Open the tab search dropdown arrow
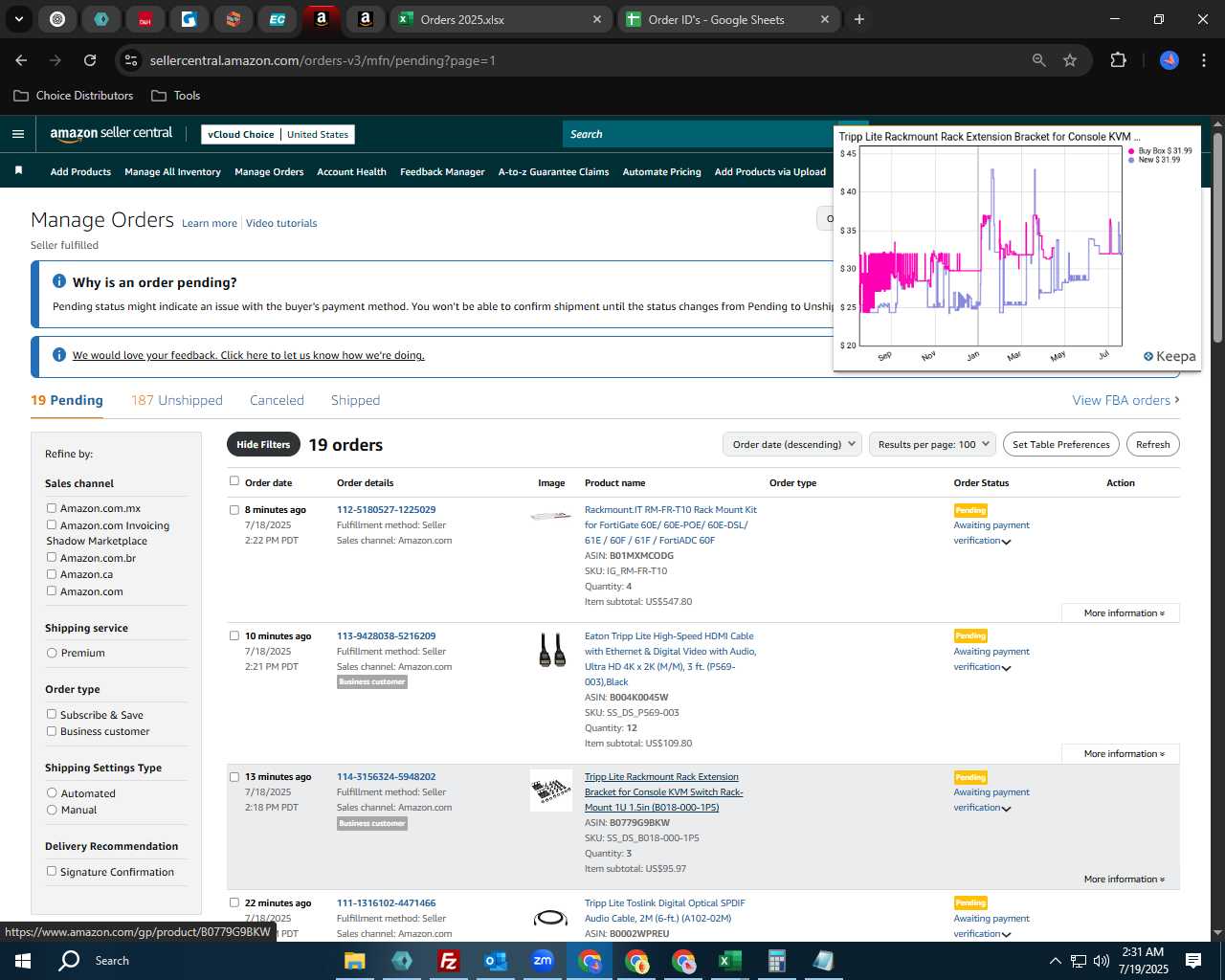The width and height of the screenshot is (1225, 980). pos(18,19)
